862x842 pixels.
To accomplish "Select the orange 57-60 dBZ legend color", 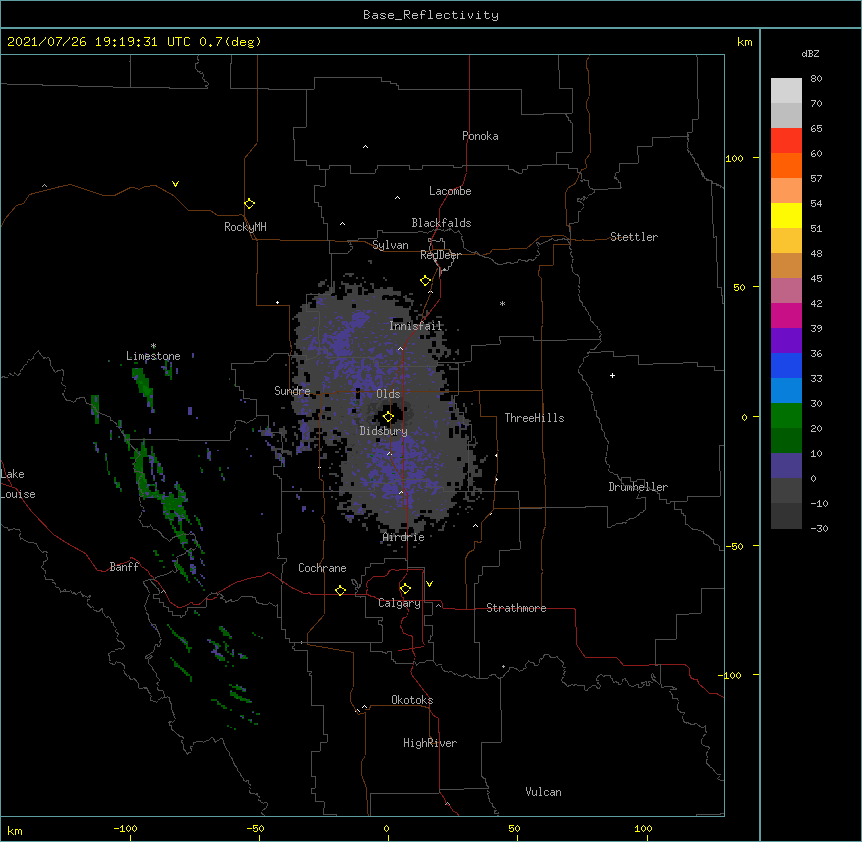I will [x=786, y=165].
